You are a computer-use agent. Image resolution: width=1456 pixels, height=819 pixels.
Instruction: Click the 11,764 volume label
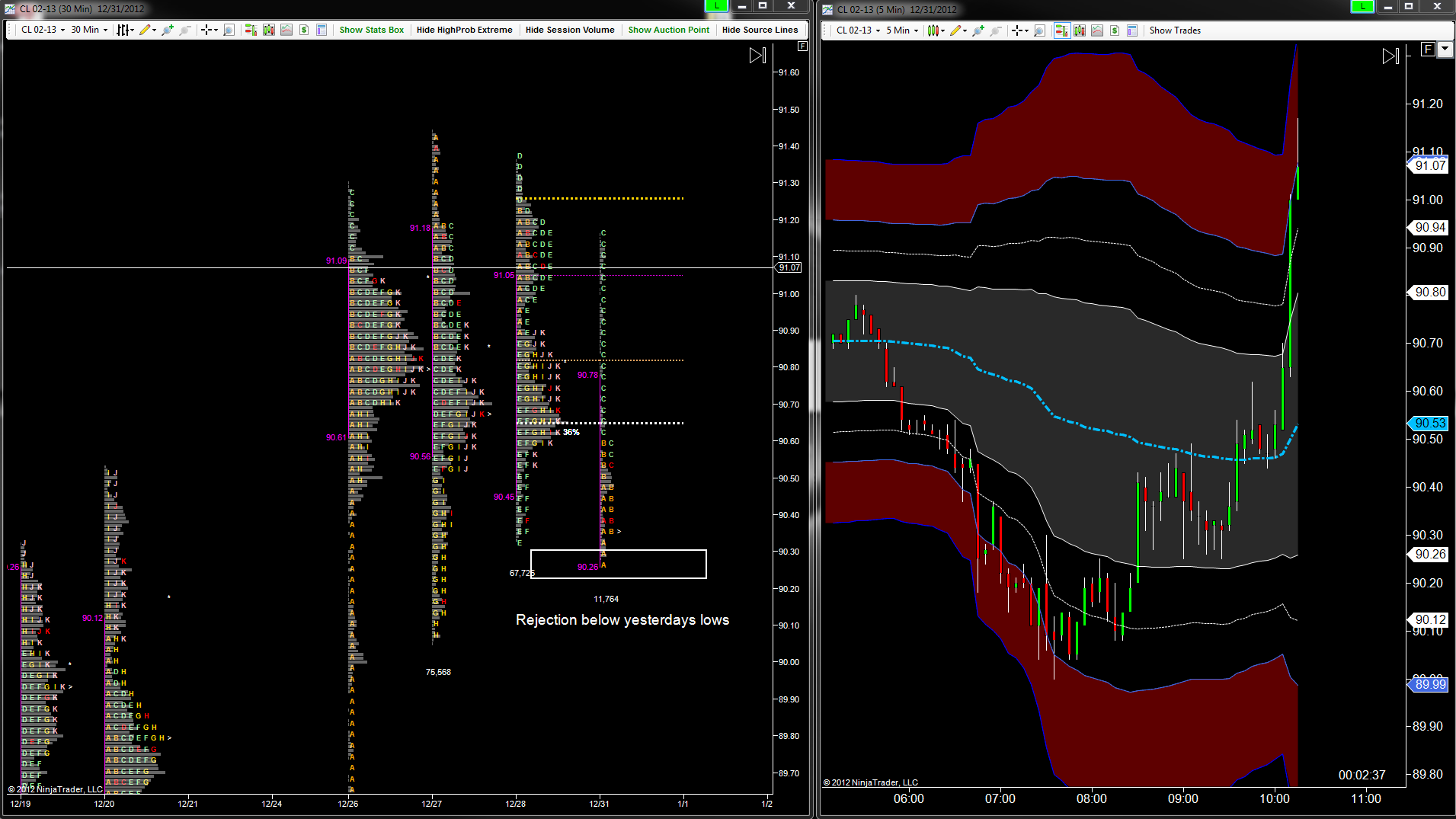(x=606, y=599)
